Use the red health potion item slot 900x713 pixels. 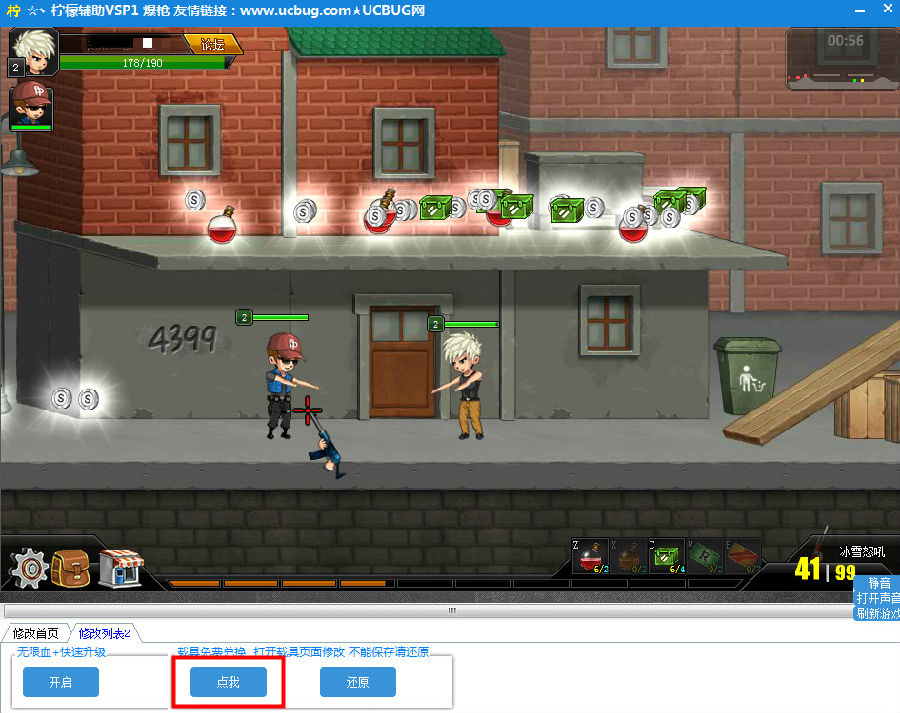[590, 557]
